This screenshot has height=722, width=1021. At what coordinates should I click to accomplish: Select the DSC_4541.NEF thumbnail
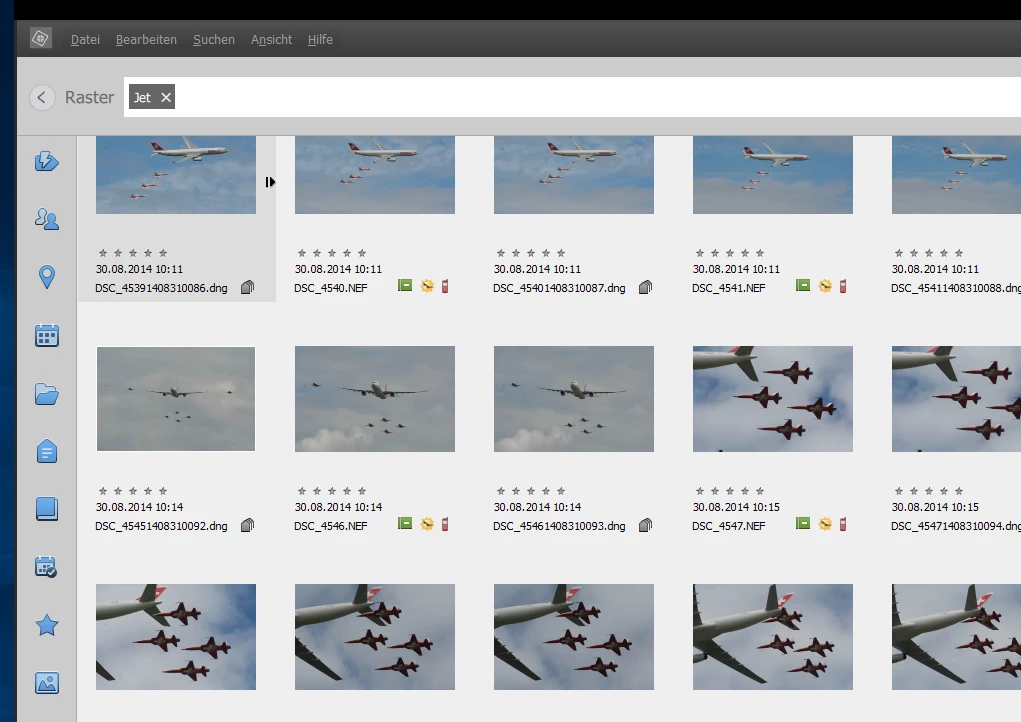pyautogui.click(x=773, y=175)
